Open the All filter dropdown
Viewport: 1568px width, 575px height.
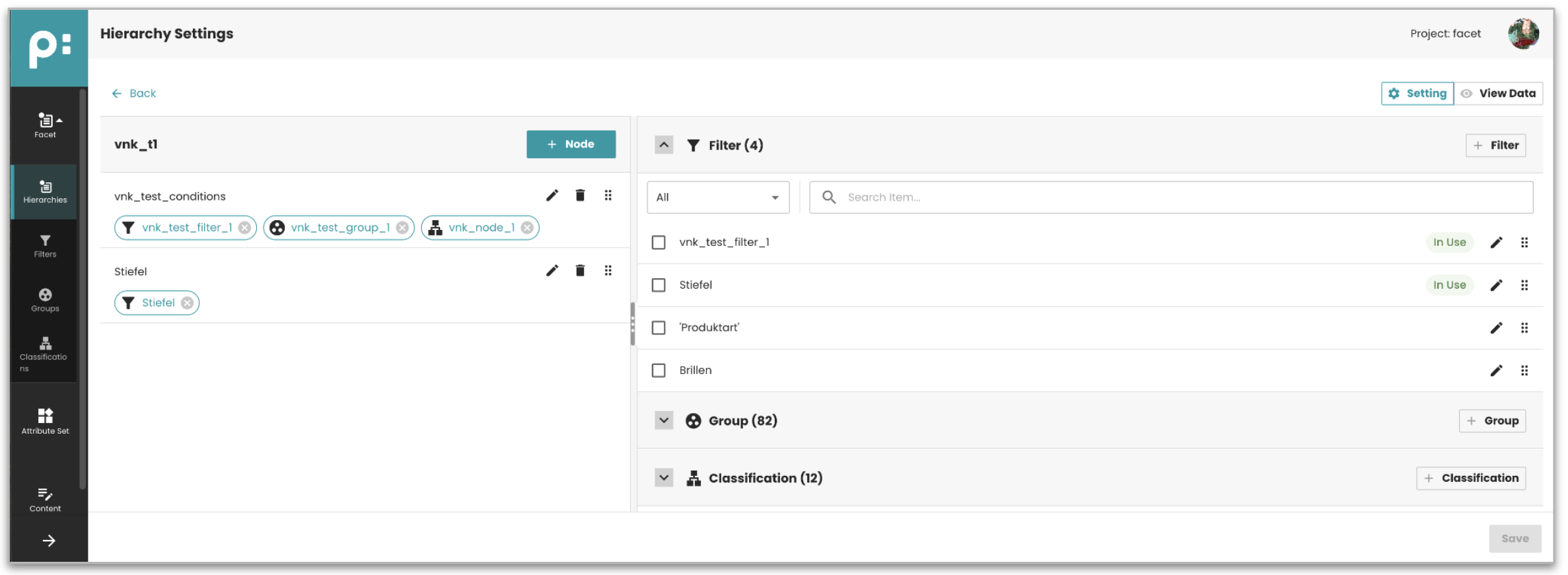(x=717, y=198)
